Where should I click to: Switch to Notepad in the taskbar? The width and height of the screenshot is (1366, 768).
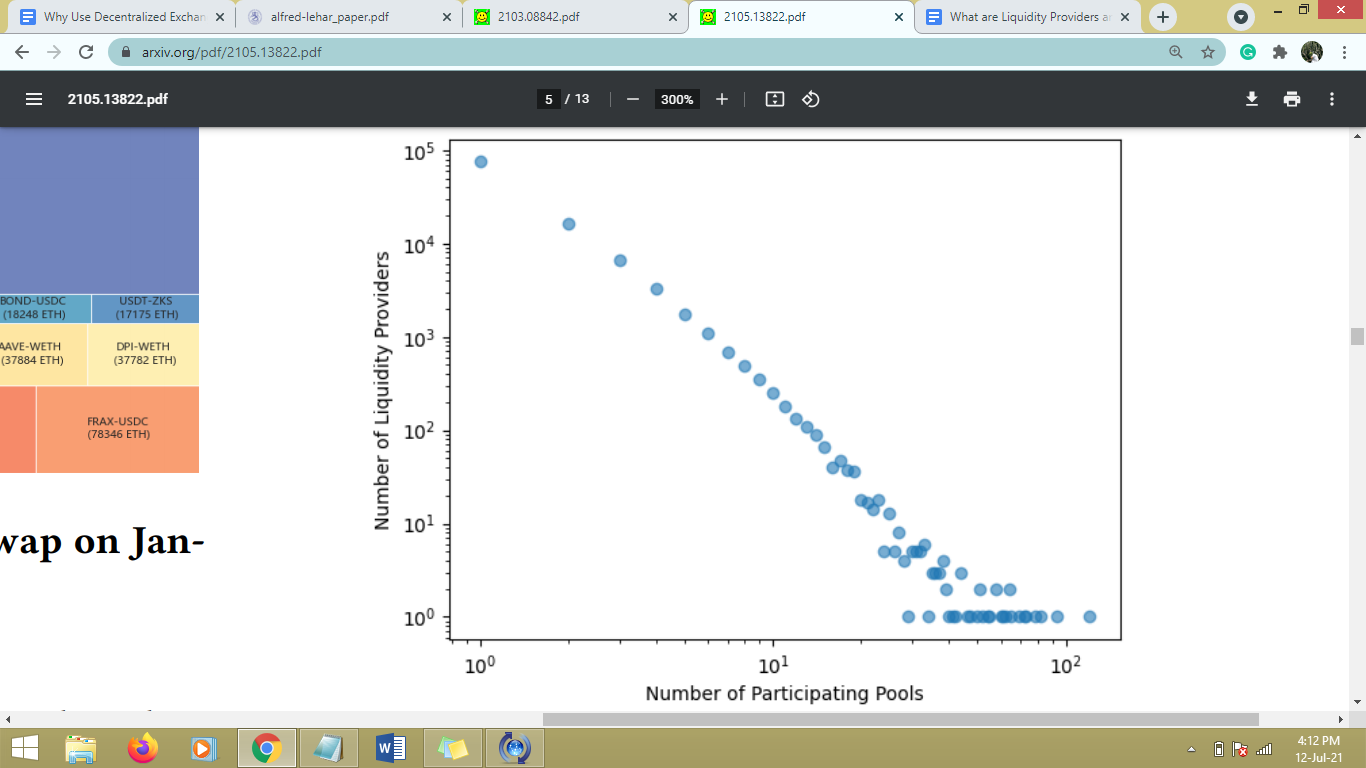click(328, 748)
